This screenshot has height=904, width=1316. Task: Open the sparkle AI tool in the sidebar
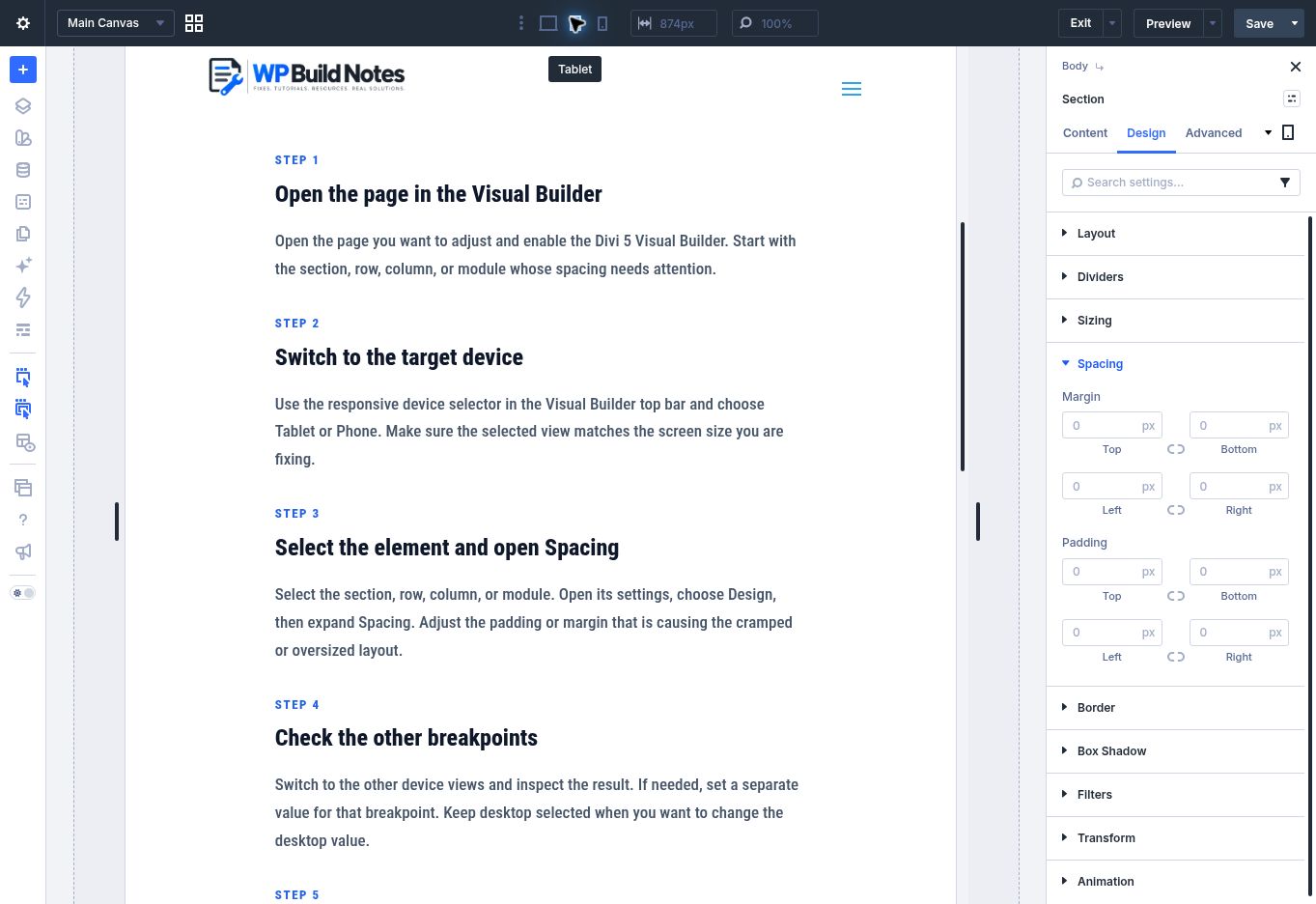point(23,265)
